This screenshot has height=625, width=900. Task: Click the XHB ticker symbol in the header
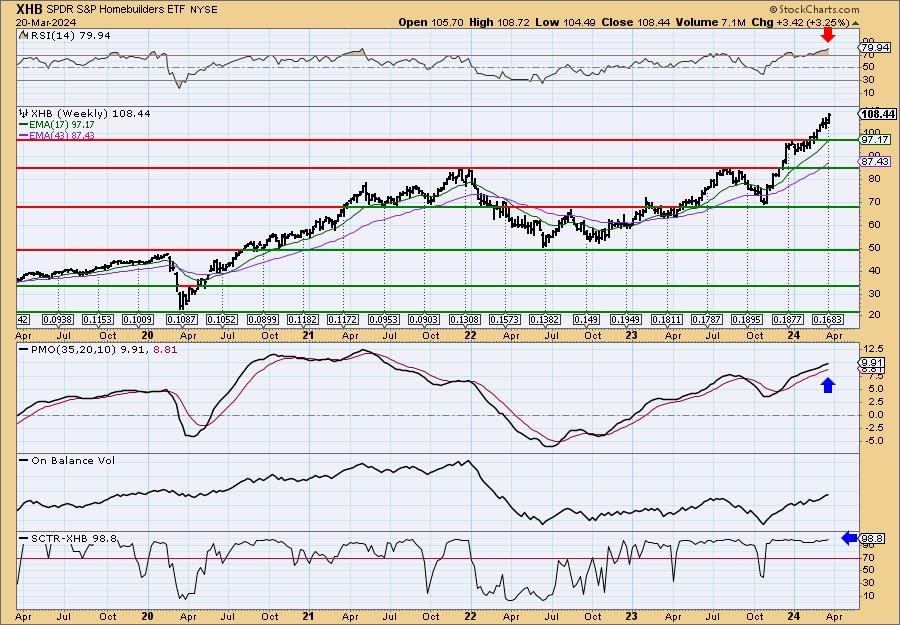[x=29, y=9]
